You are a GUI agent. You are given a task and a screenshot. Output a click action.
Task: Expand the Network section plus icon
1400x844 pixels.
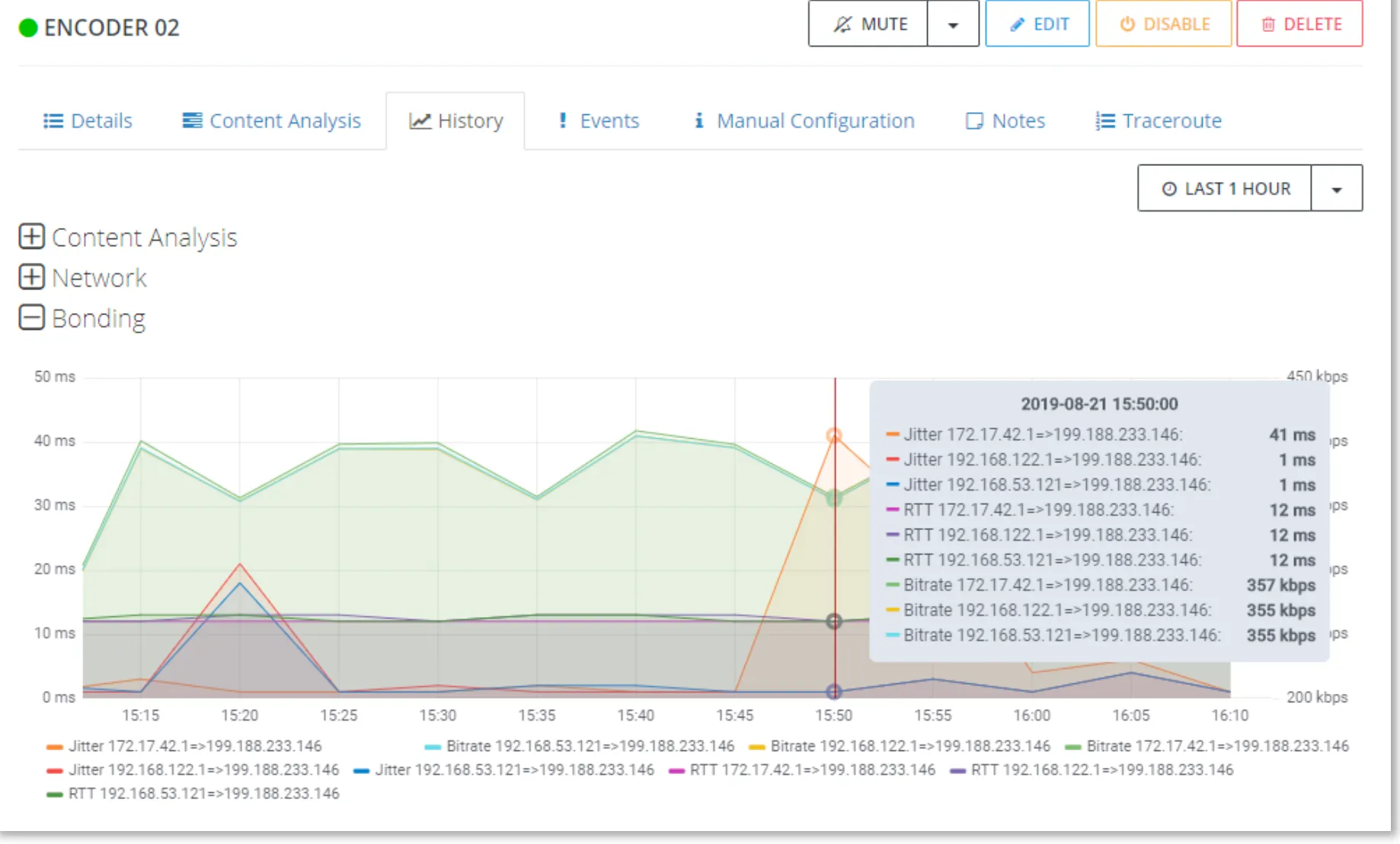coord(31,277)
